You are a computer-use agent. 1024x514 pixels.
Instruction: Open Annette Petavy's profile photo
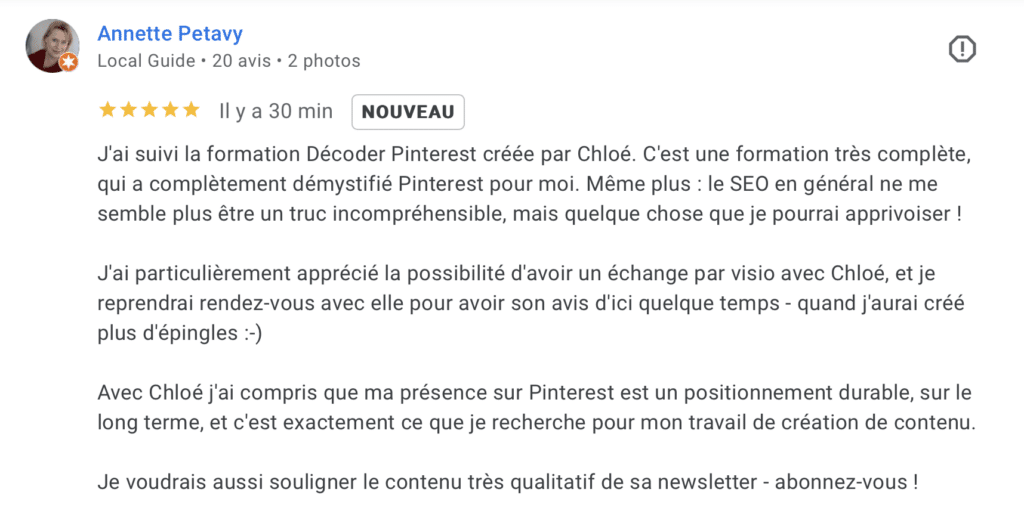(52, 46)
